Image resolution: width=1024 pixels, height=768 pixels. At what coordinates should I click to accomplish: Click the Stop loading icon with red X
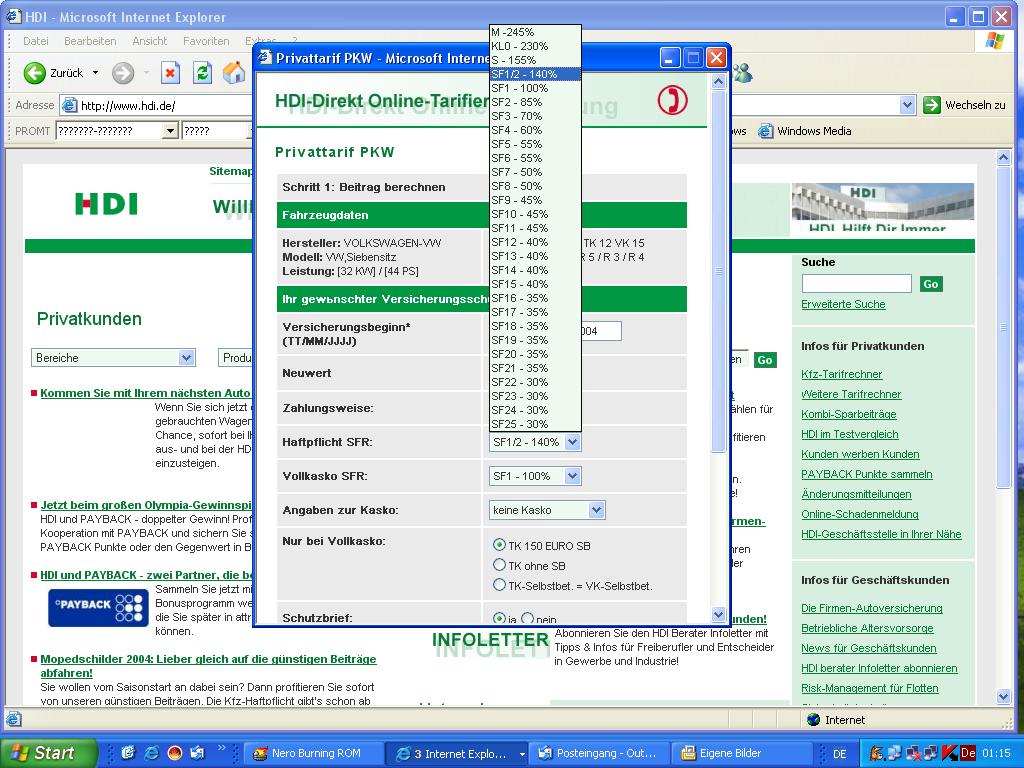click(x=170, y=72)
